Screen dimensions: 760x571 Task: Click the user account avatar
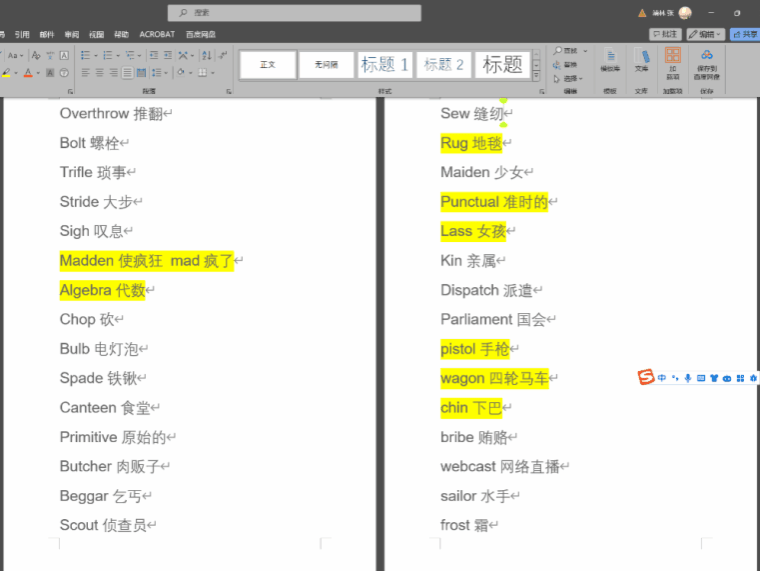685,13
